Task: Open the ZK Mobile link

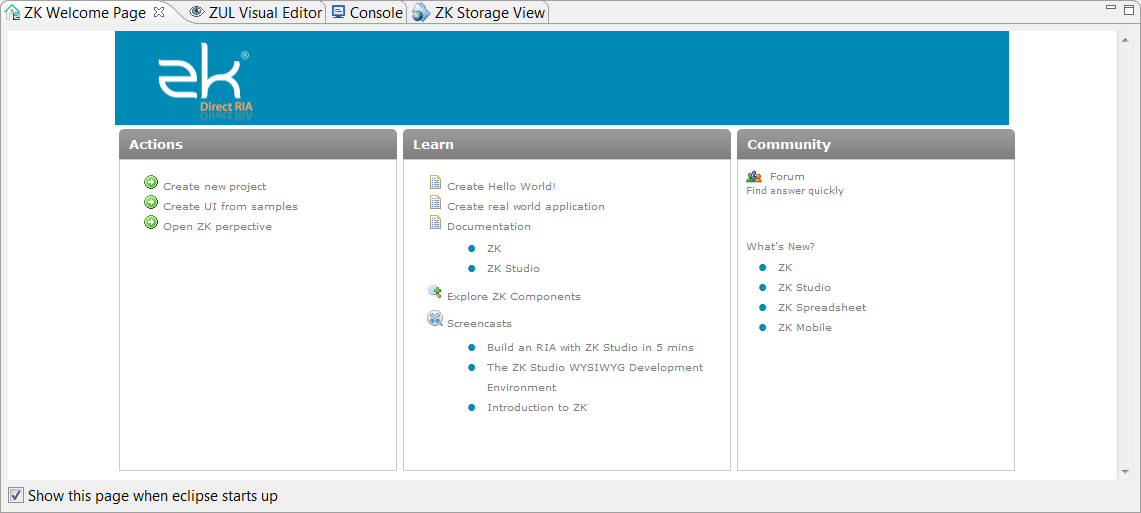Action: click(805, 327)
